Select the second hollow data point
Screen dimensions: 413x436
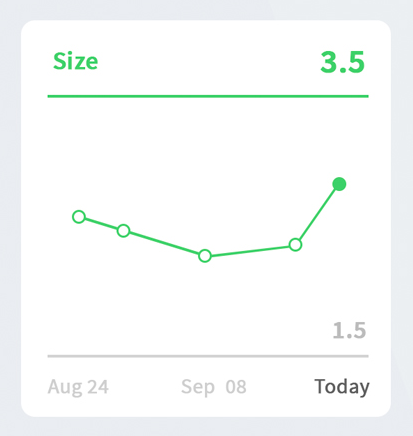(x=123, y=230)
